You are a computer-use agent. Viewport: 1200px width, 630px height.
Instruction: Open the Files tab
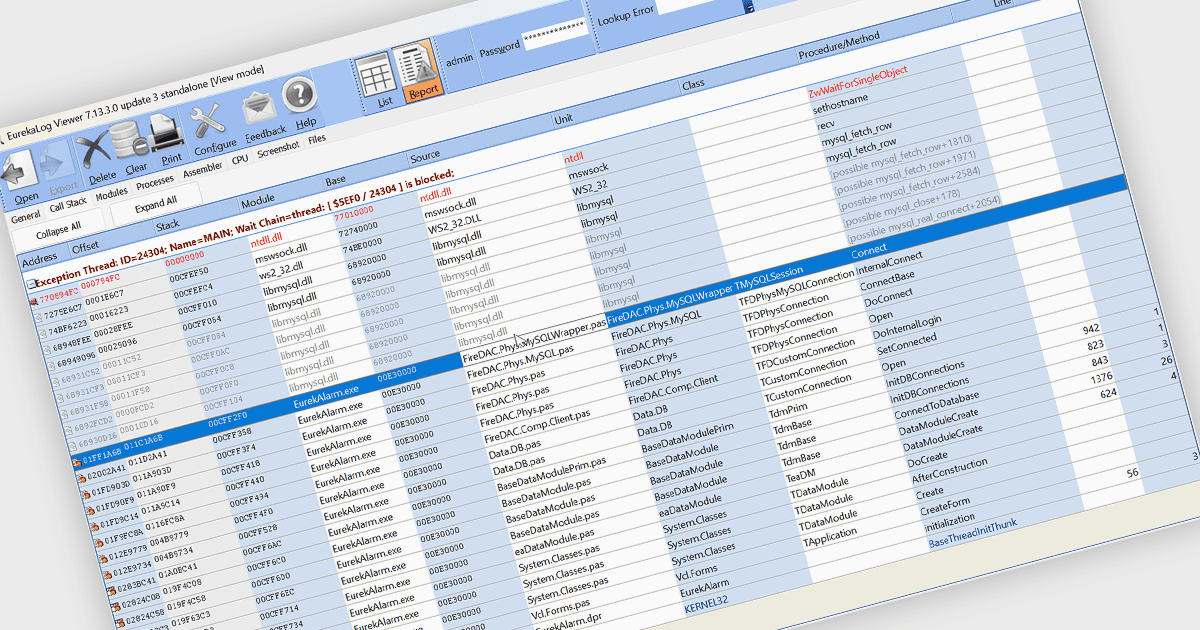[x=317, y=138]
